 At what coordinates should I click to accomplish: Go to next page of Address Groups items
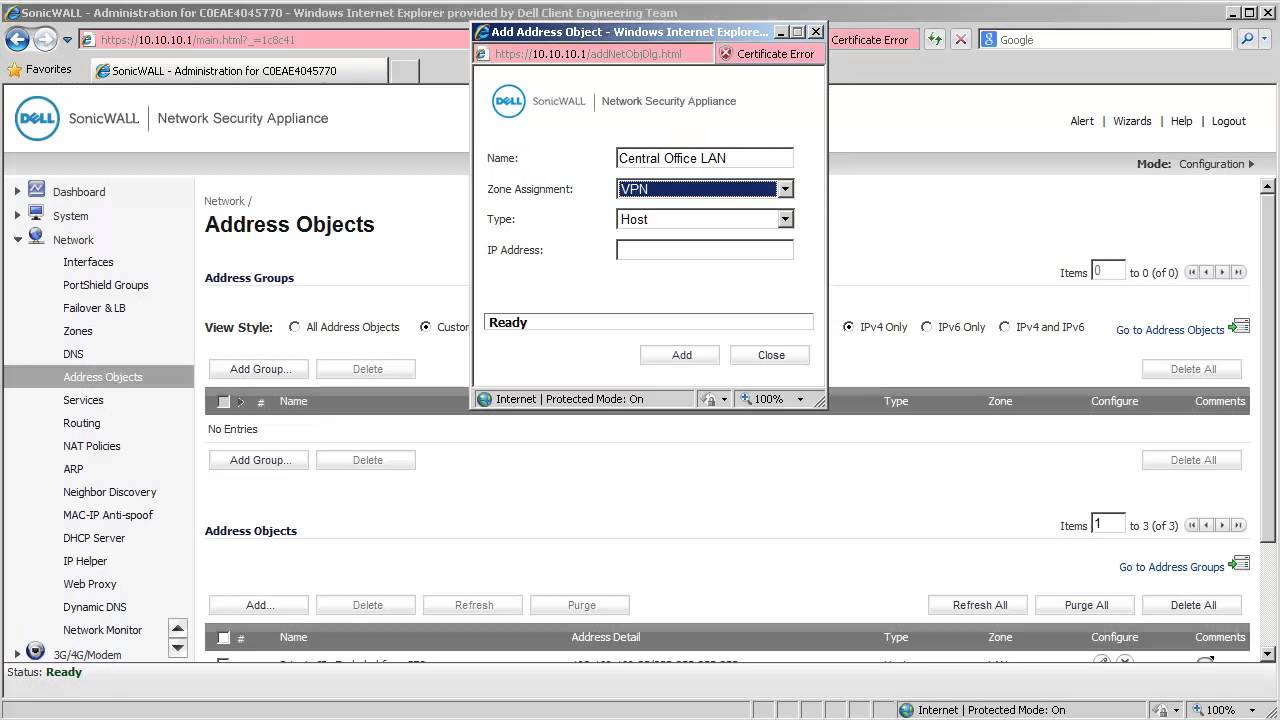[x=1222, y=272]
